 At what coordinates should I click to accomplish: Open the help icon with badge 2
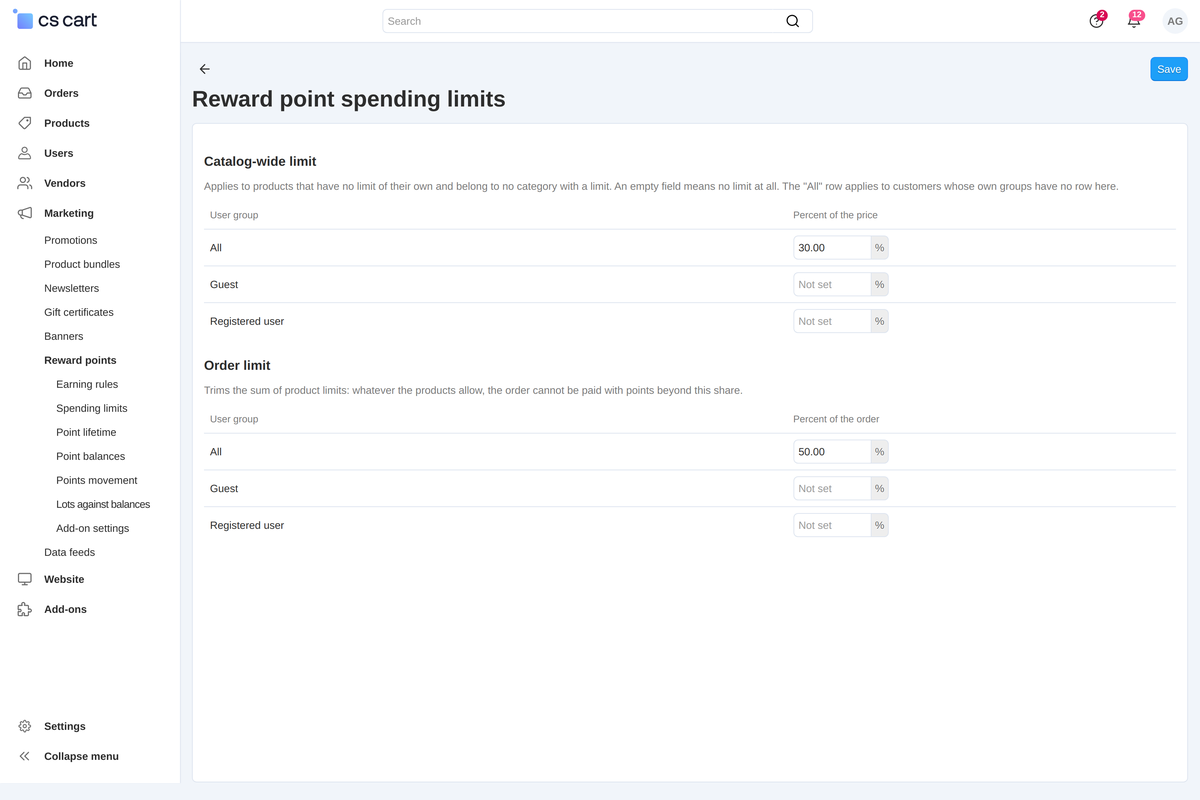(x=1097, y=20)
